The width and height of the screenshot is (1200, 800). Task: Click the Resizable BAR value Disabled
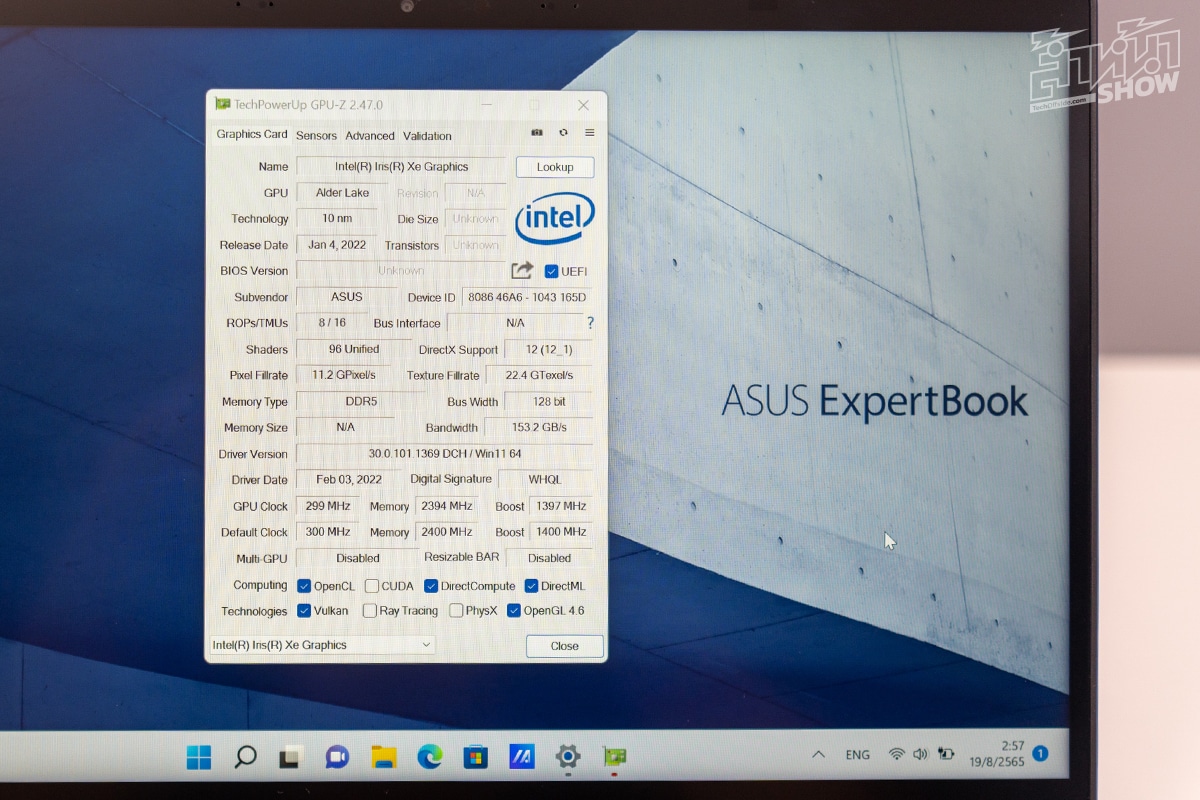(549, 558)
